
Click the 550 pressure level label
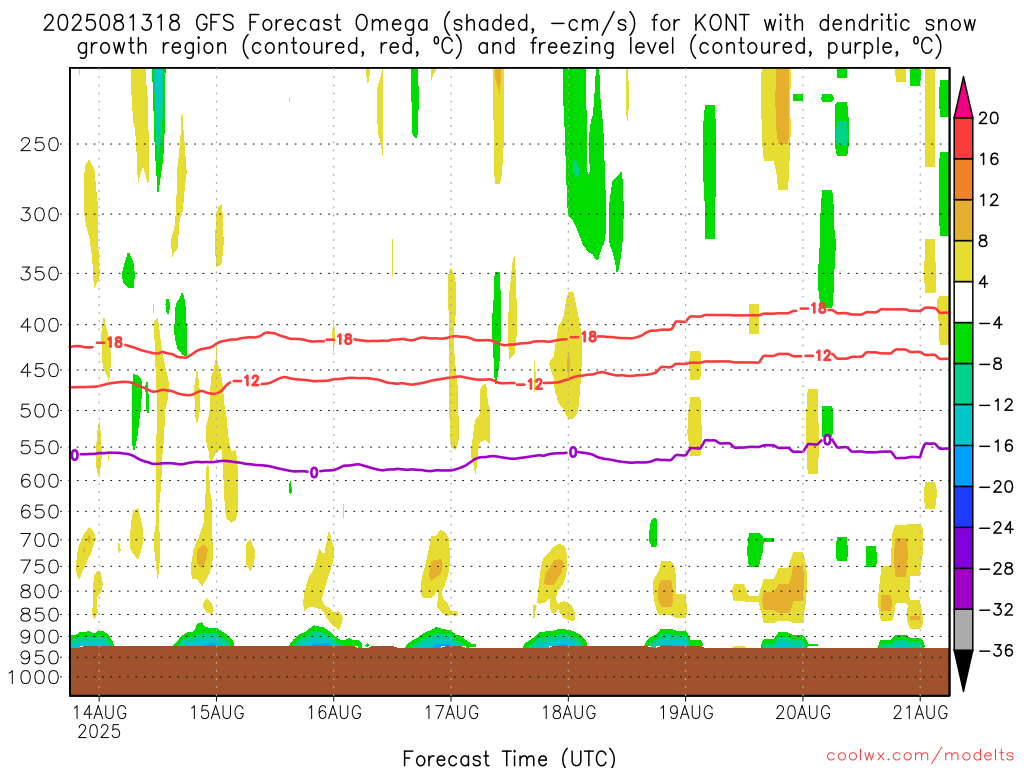click(x=40, y=447)
